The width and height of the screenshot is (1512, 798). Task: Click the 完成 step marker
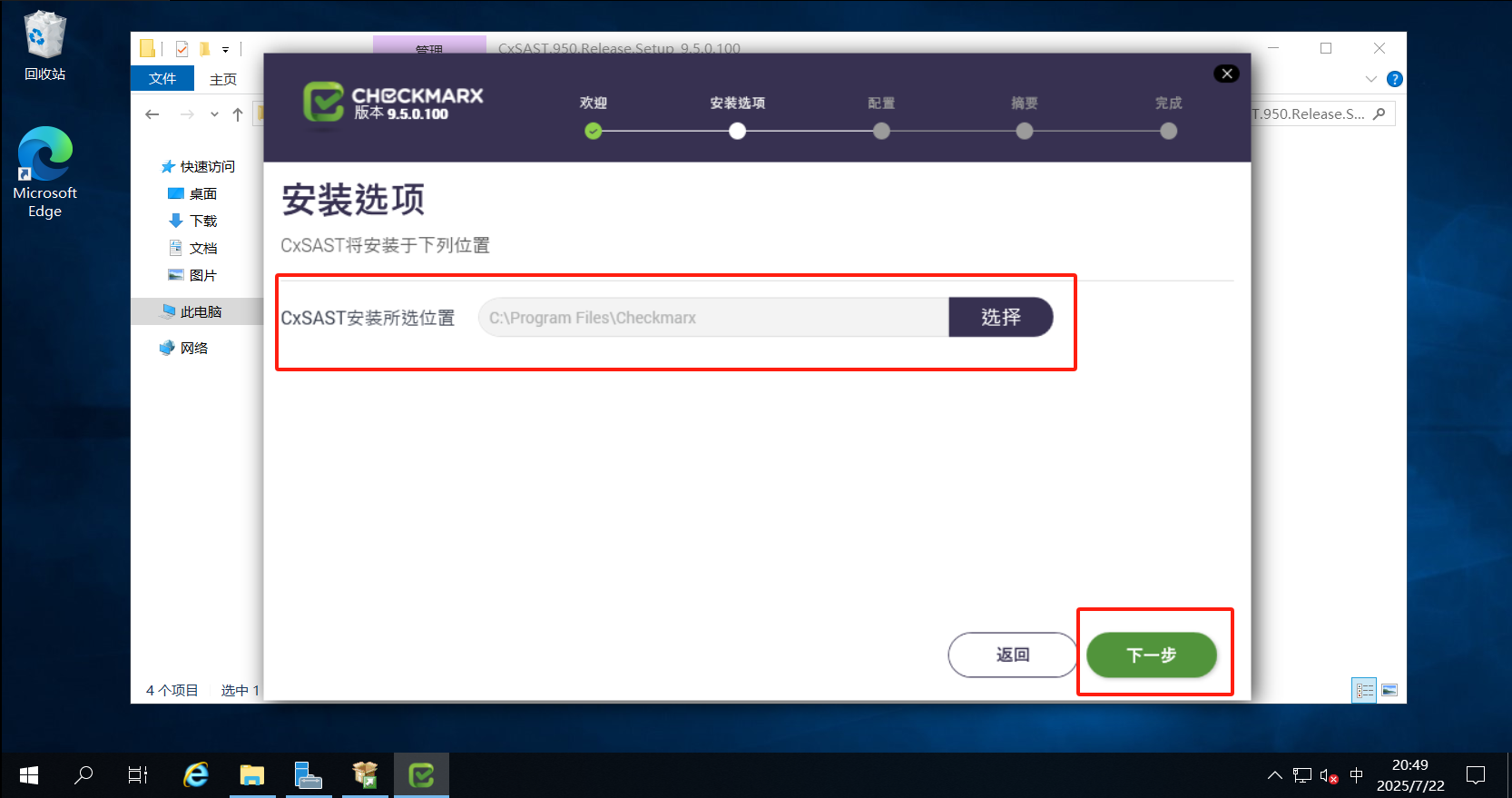click(x=1169, y=132)
